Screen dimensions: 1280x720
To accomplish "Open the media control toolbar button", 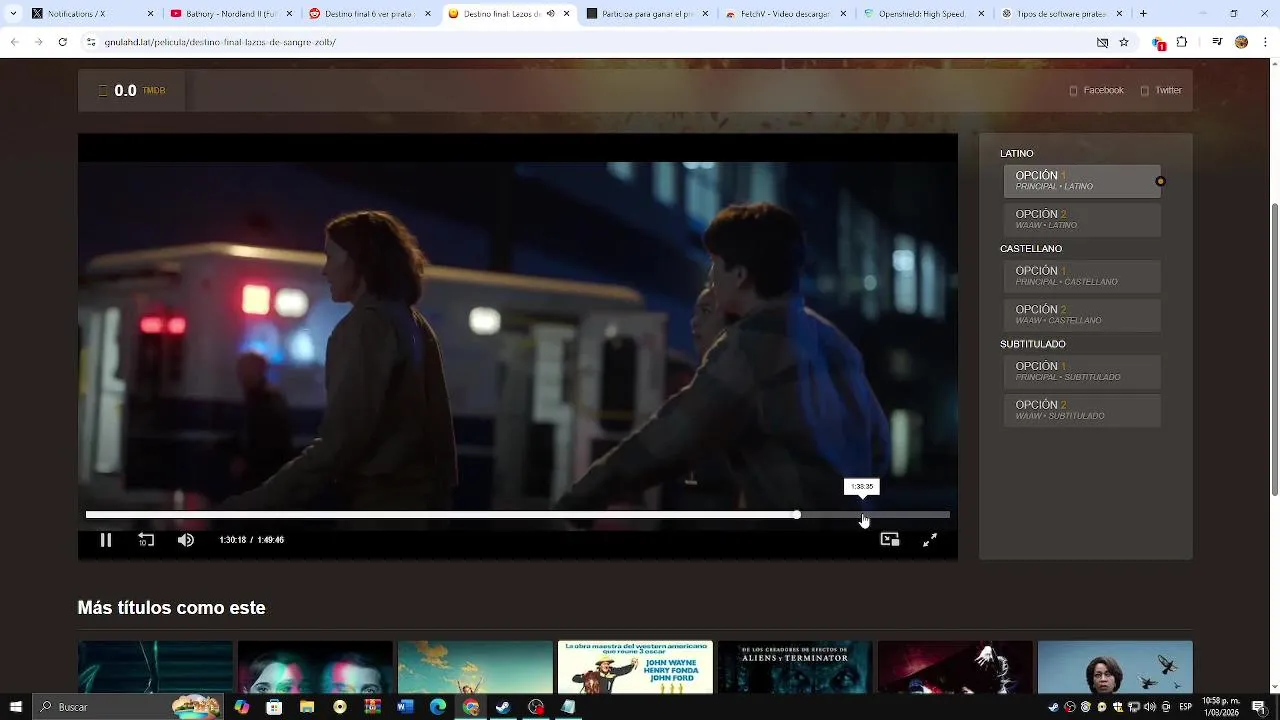I will (1217, 42).
